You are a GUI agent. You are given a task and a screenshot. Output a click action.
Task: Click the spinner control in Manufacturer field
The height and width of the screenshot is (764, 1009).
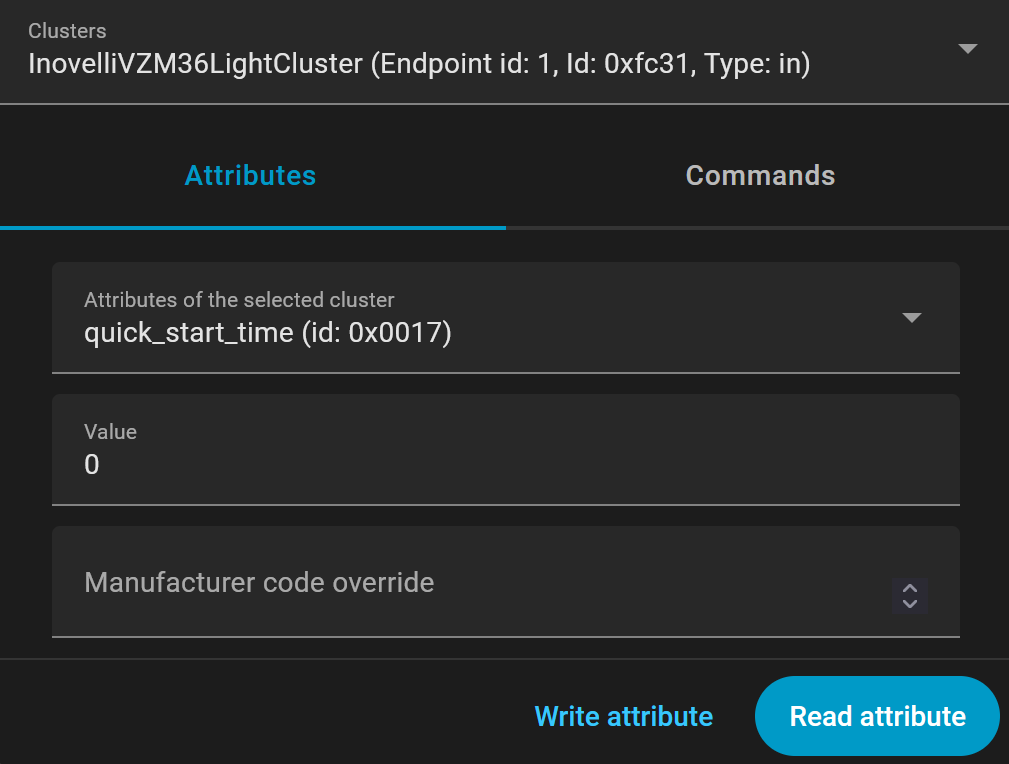tap(910, 596)
